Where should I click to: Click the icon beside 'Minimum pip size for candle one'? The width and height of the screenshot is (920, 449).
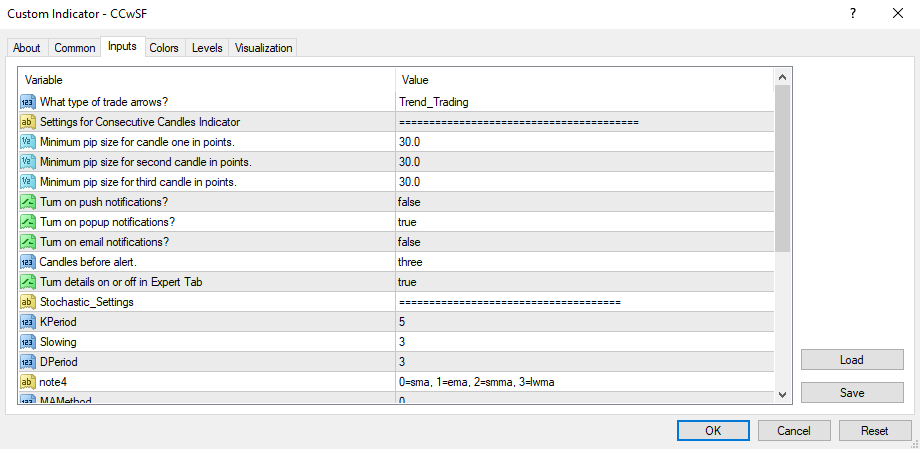coord(28,142)
